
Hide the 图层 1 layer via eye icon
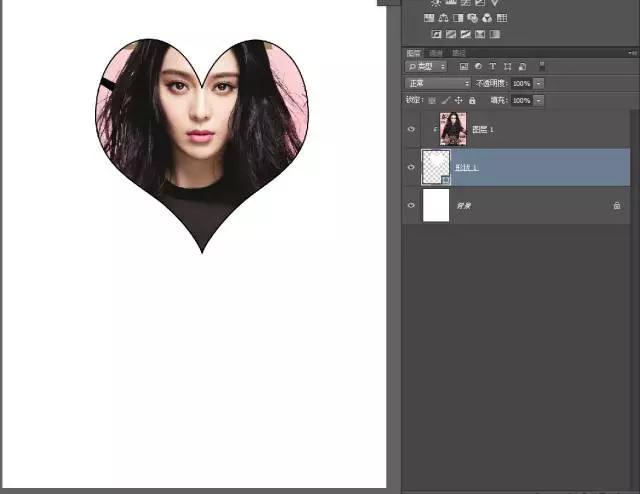(411, 130)
